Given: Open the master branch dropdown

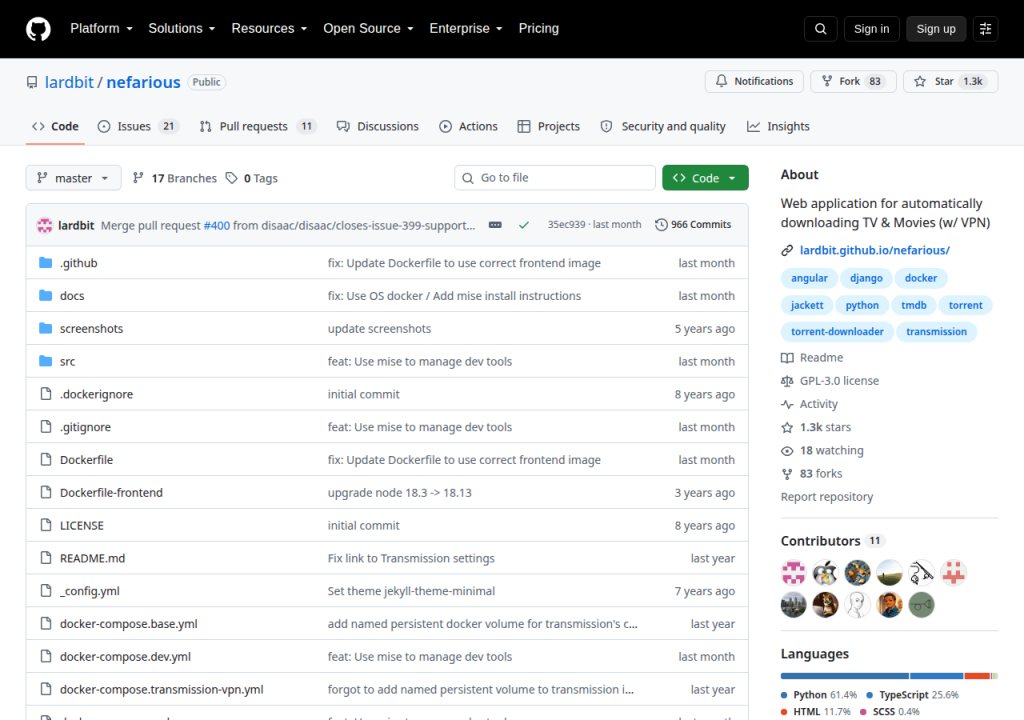Looking at the screenshot, I should coord(73,178).
